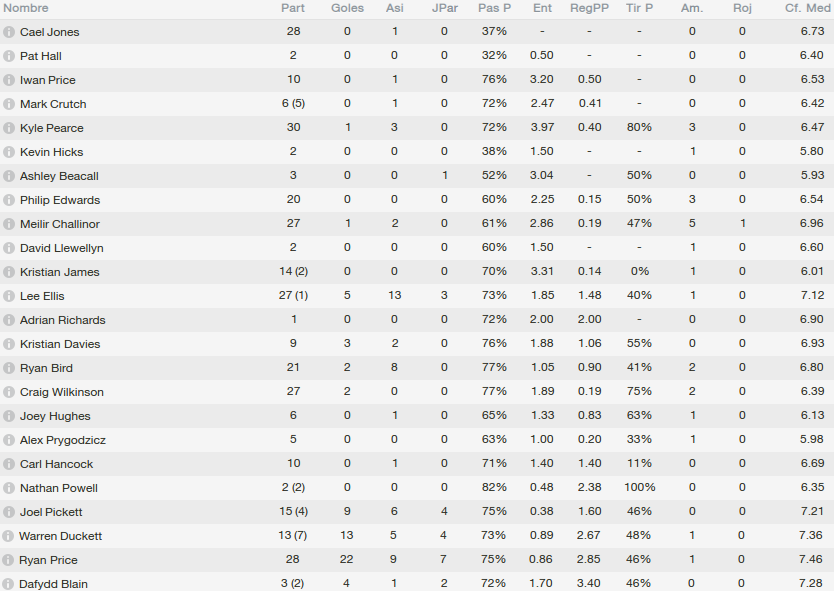Open player Kristian Davies name link

[x=60, y=344]
